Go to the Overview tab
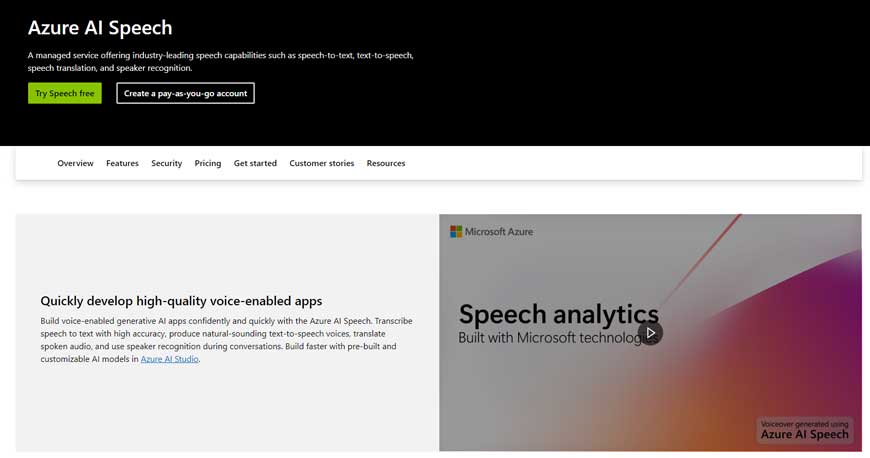 pyautogui.click(x=75, y=163)
